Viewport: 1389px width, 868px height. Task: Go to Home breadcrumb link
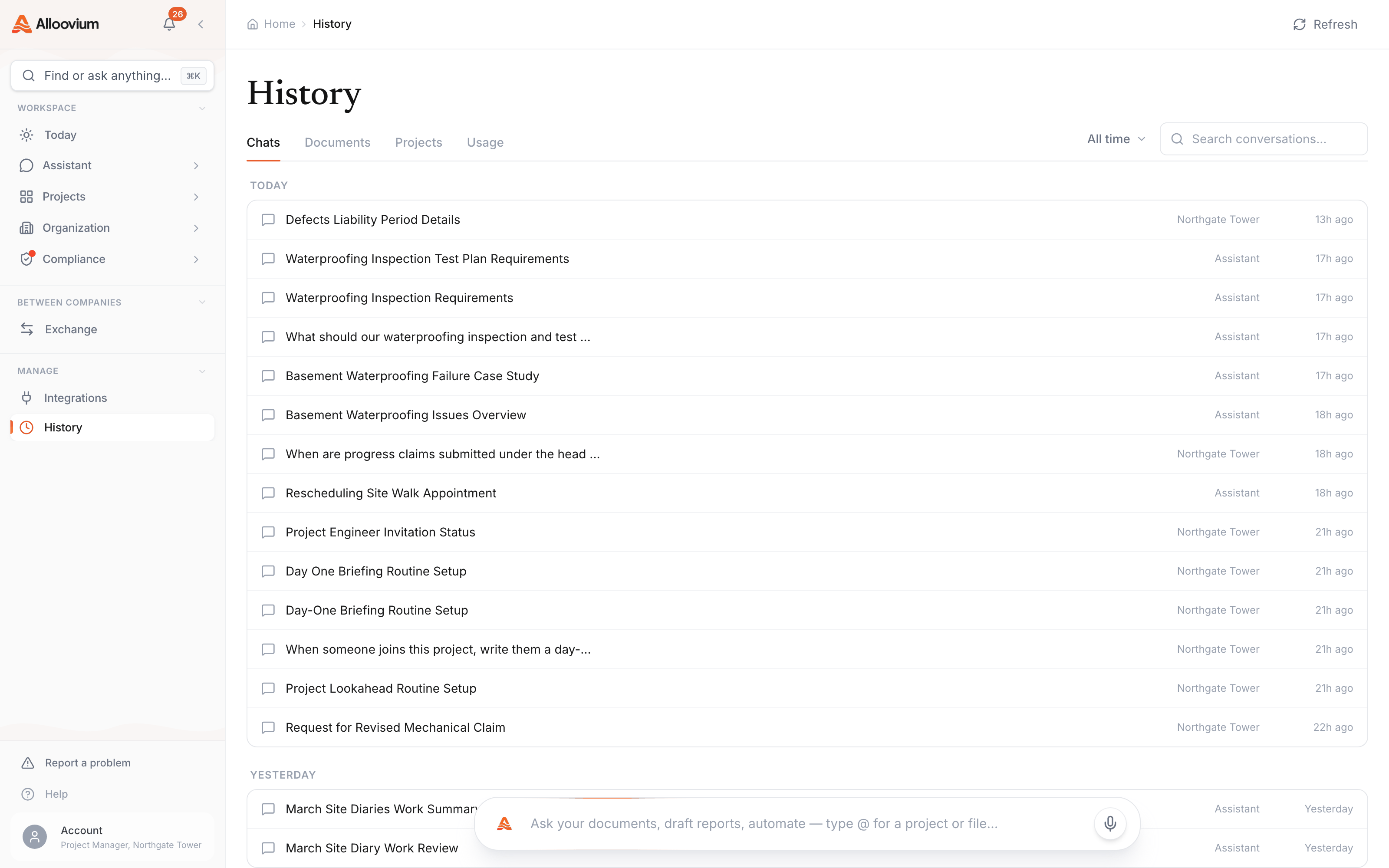(280, 24)
